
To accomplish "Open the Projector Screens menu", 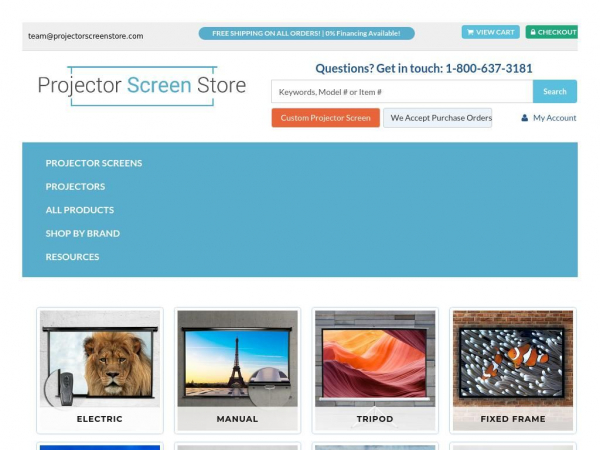I will 94,163.
